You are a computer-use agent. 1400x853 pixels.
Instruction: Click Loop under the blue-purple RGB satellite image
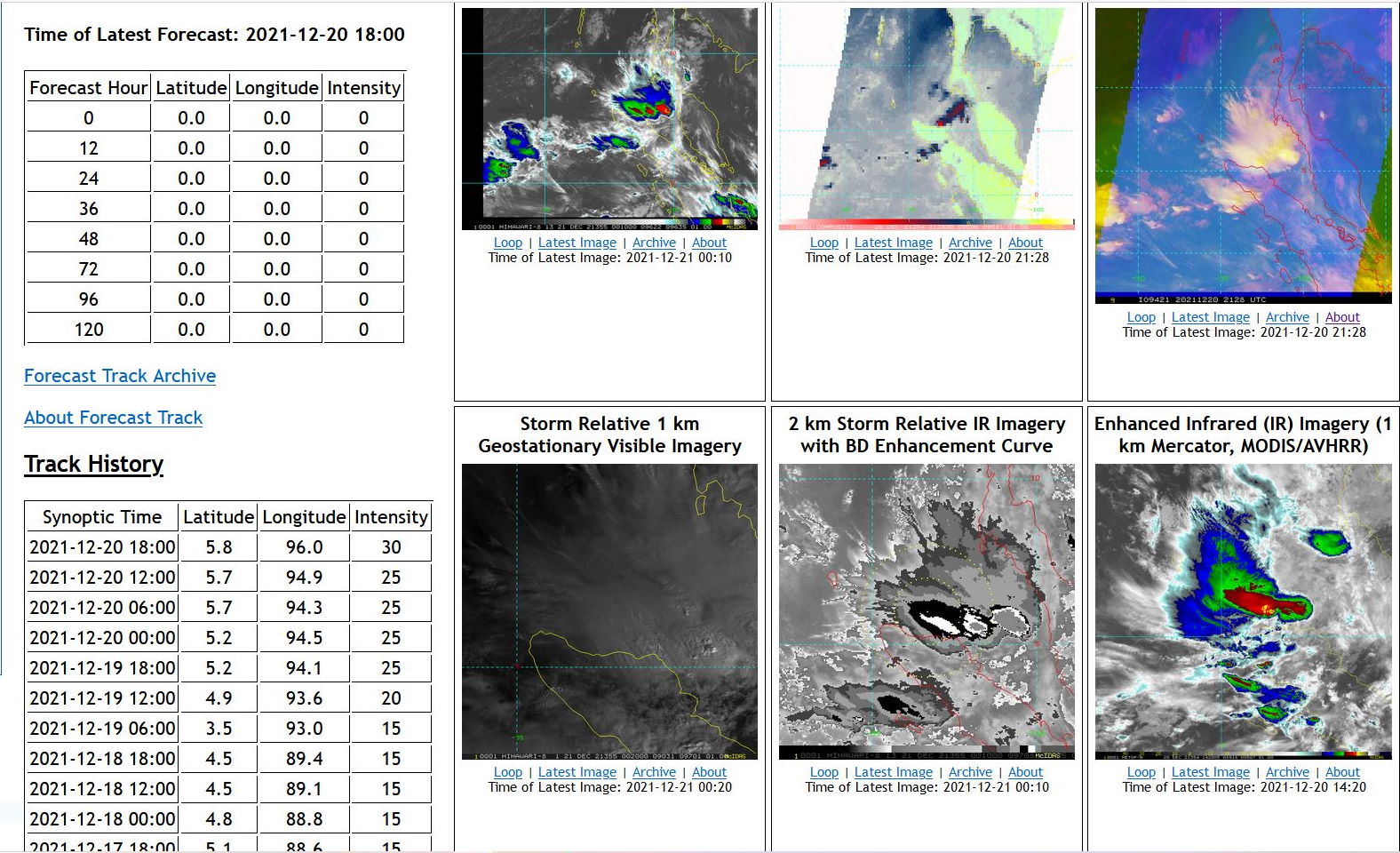point(1141,317)
